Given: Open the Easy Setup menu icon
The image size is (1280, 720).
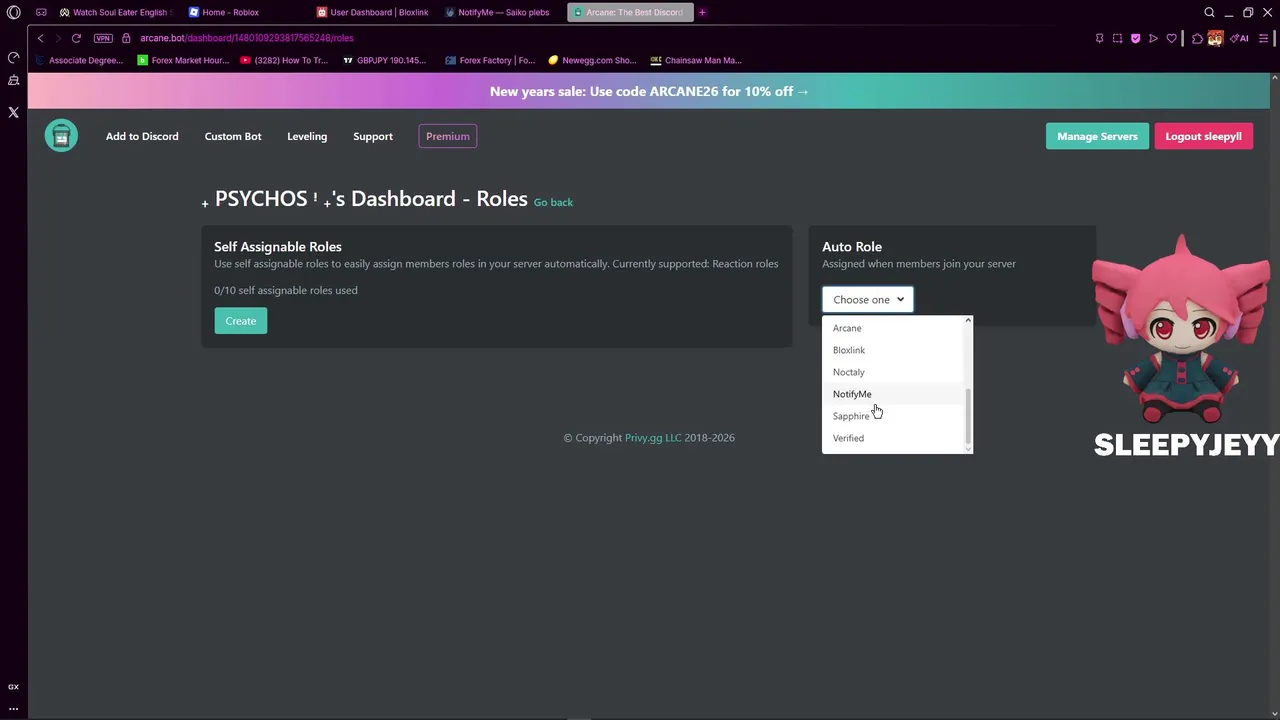Looking at the screenshot, I should [x=1264, y=38].
